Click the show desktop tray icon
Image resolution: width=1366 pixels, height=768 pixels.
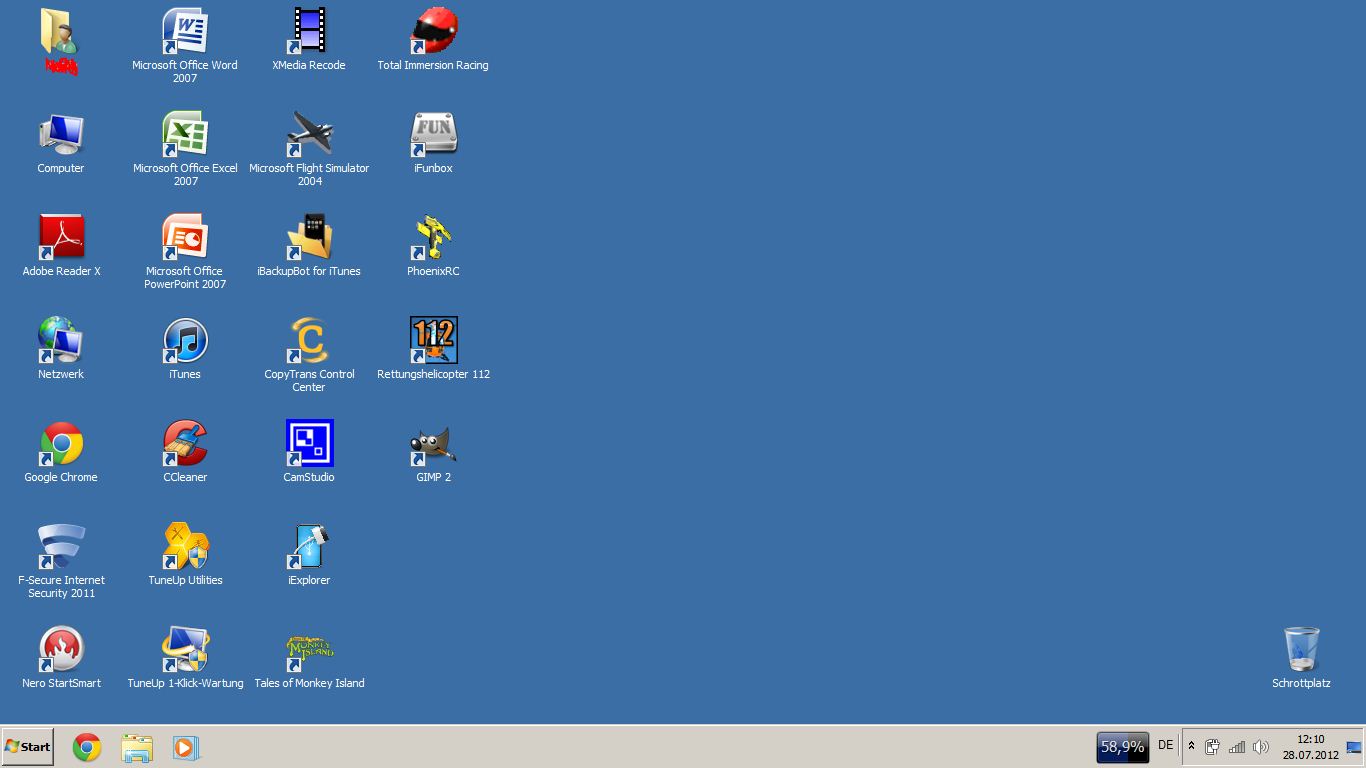pos(1354,747)
